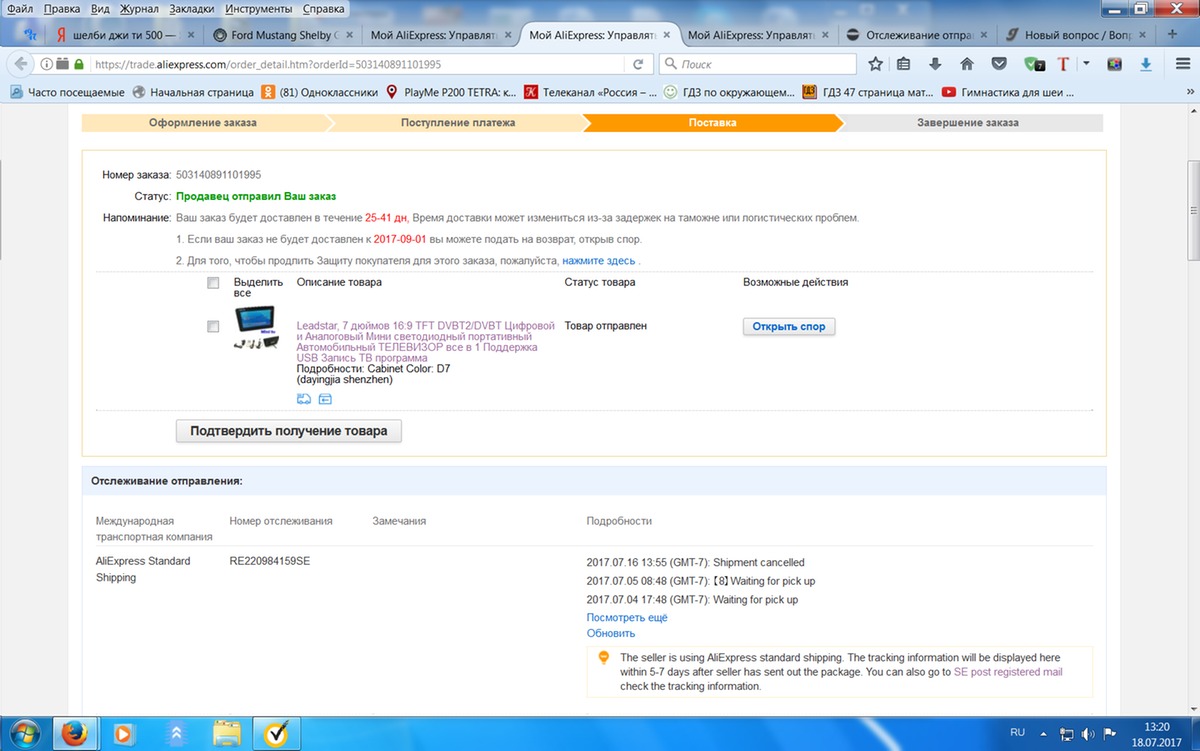
Task: Click the RU language indicator
Action: click(x=1018, y=732)
